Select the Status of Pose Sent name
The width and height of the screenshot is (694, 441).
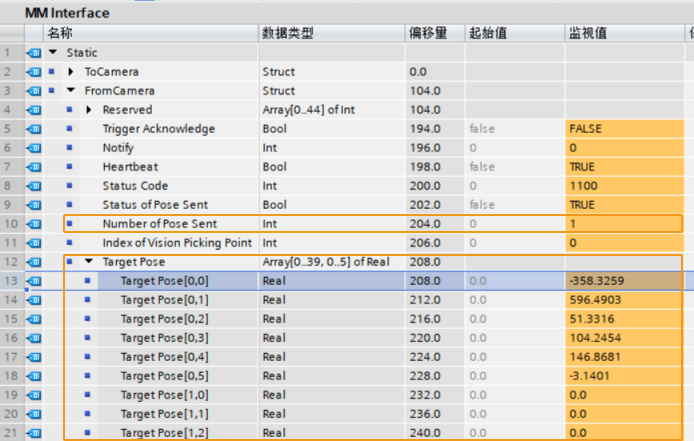(155, 205)
